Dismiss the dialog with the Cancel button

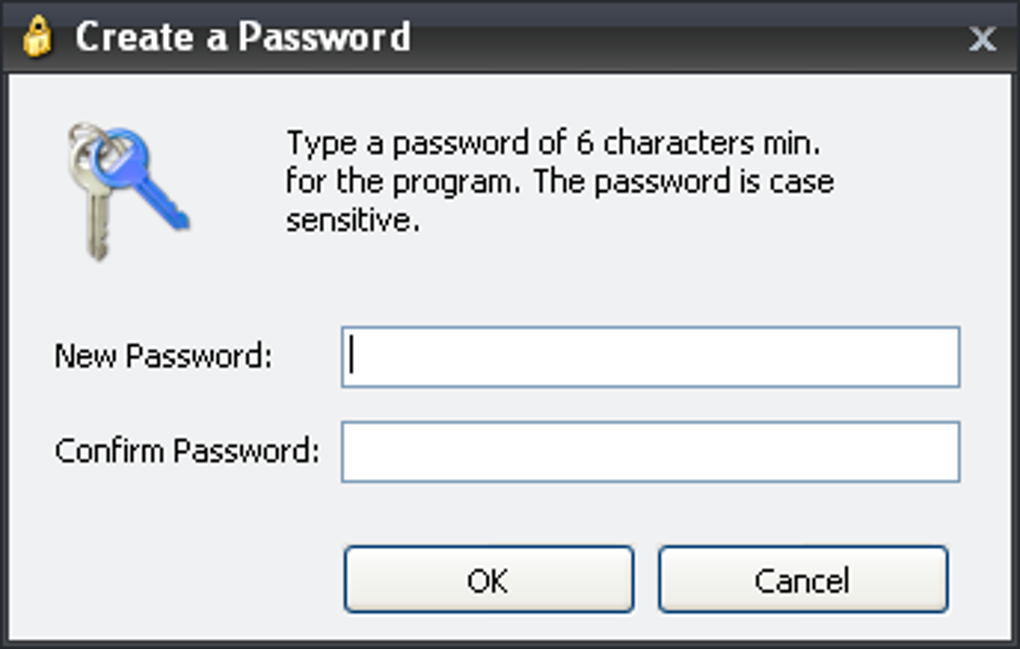point(803,579)
